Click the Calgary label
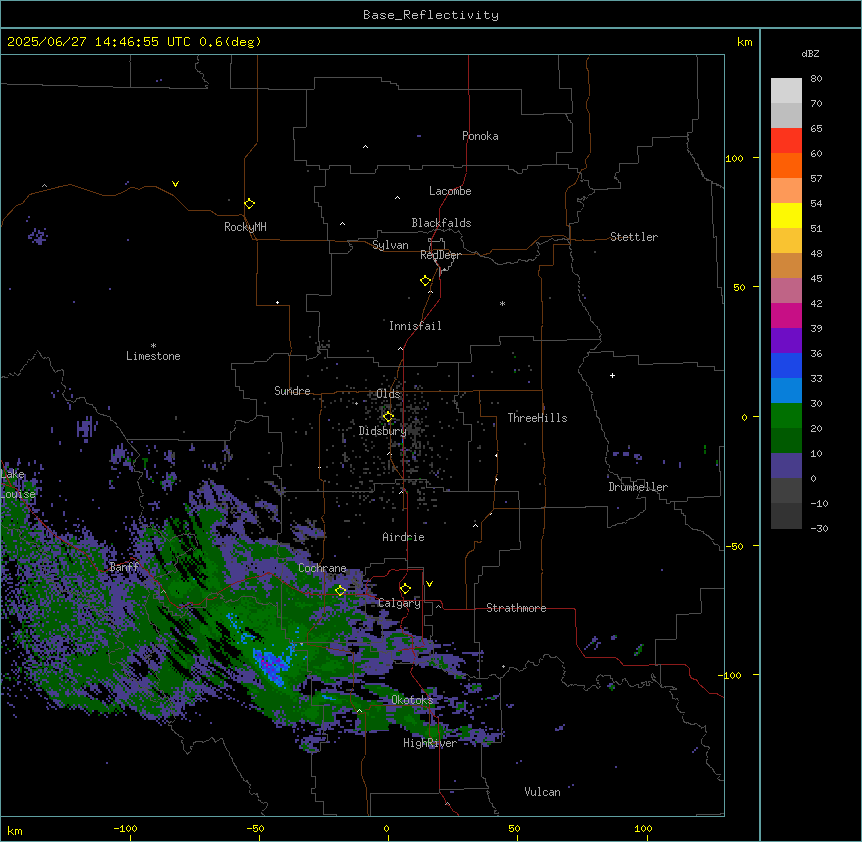The width and height of the screenshot is (862, 842). coord(399,603)
